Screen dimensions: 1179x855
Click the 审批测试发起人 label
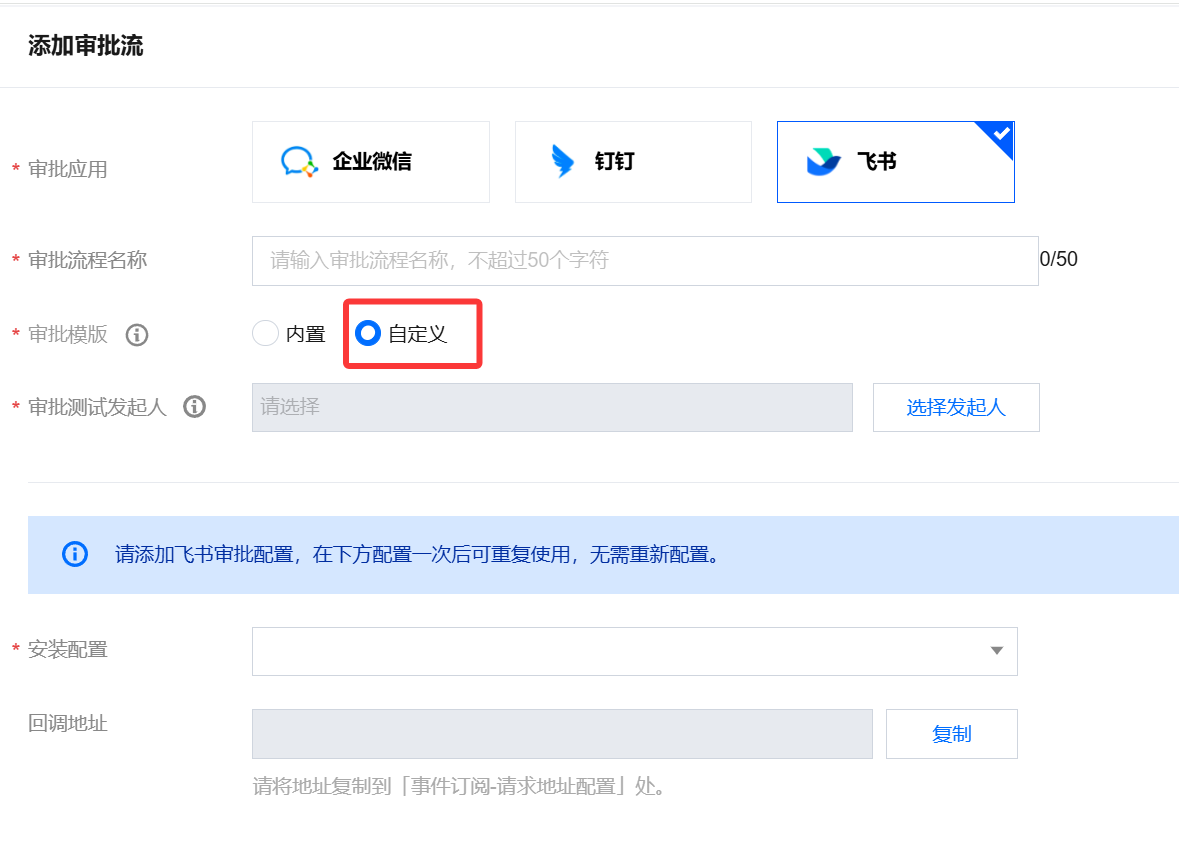[97, 407]
